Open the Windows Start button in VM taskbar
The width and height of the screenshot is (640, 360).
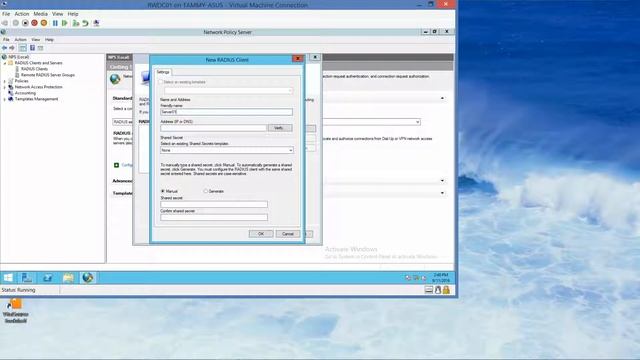pos(8,278)
